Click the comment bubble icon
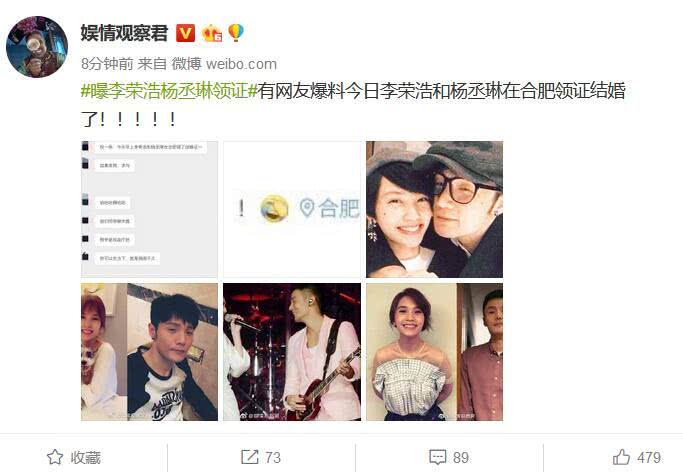The height and width of the screenshot is (475, 683). point(437,457)
